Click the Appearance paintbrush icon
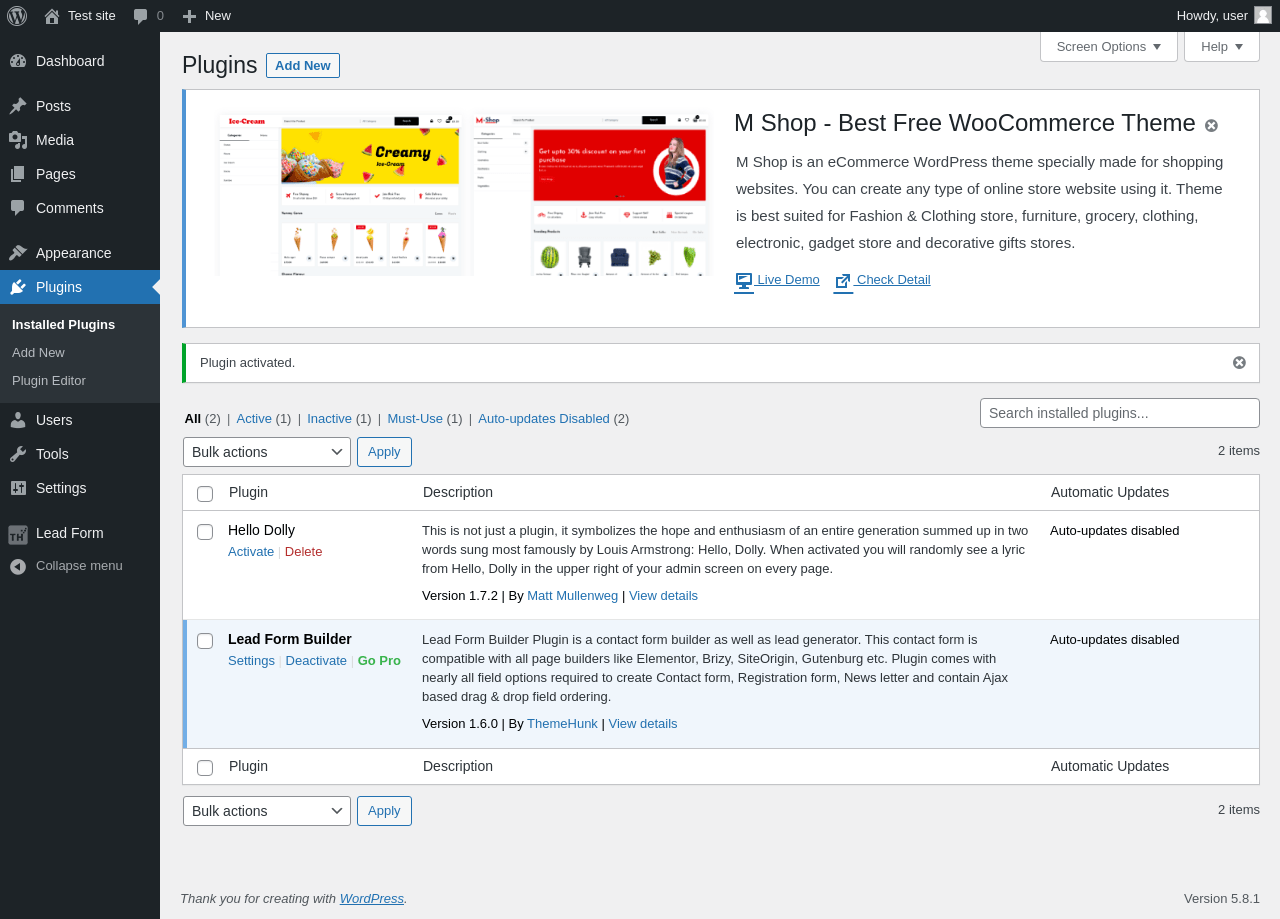Viewport: 1280px width, 919px height. 18,253
